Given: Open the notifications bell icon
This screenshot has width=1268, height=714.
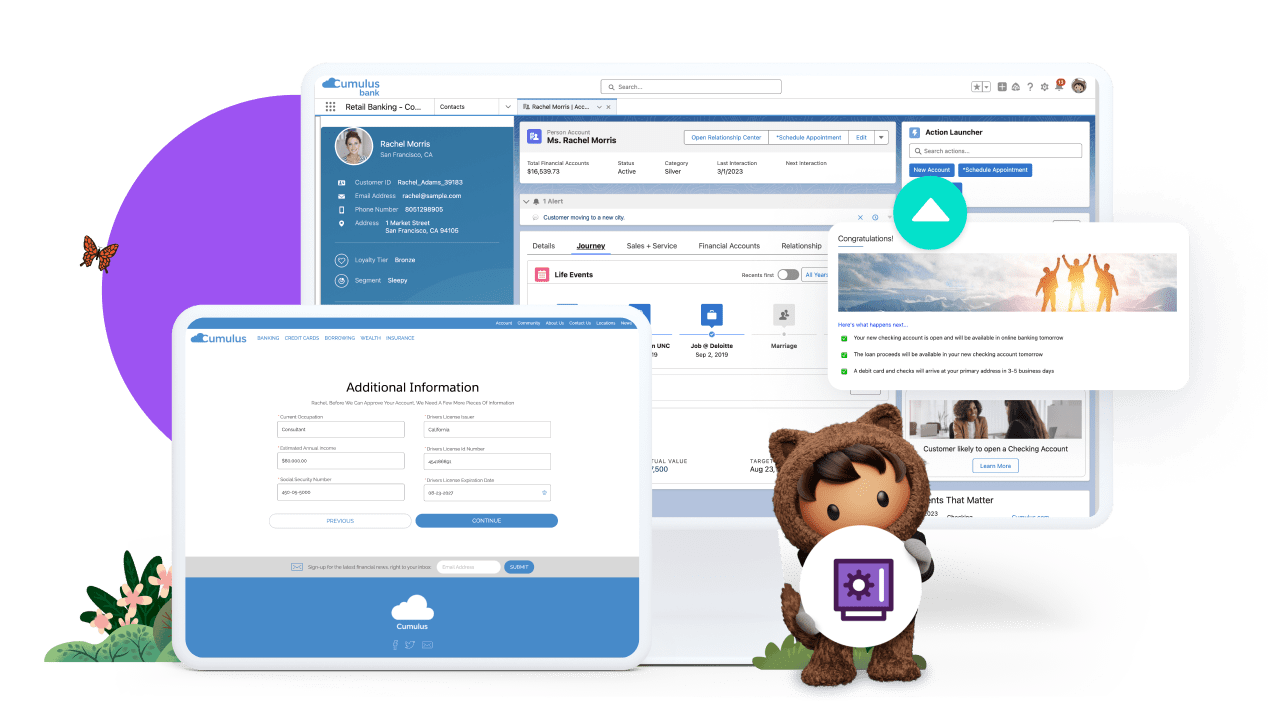Looking at the screenshot, I should [x=1059, y=87].
